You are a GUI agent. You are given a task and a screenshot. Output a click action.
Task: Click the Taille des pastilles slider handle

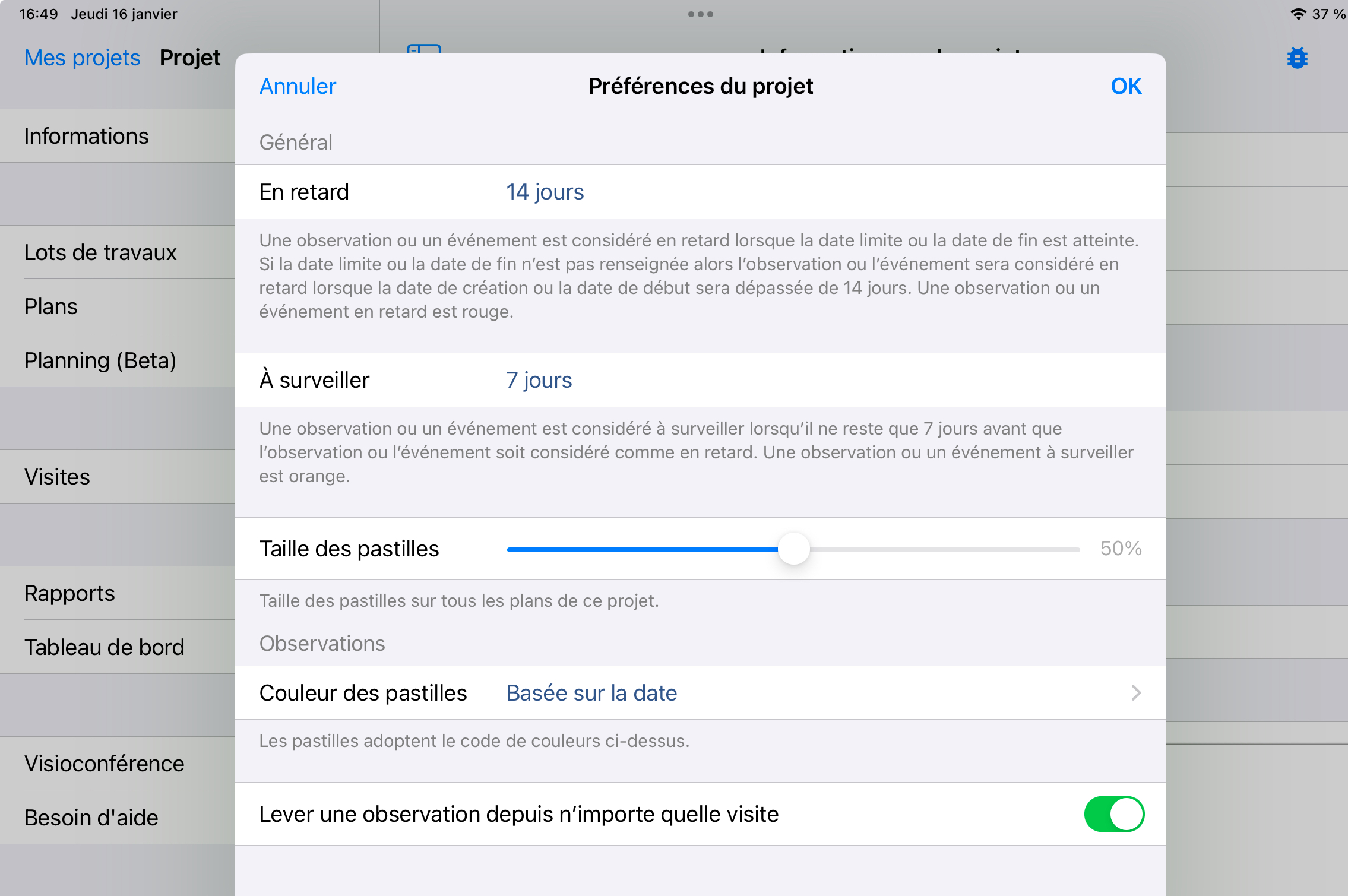(x=793, y=549)
